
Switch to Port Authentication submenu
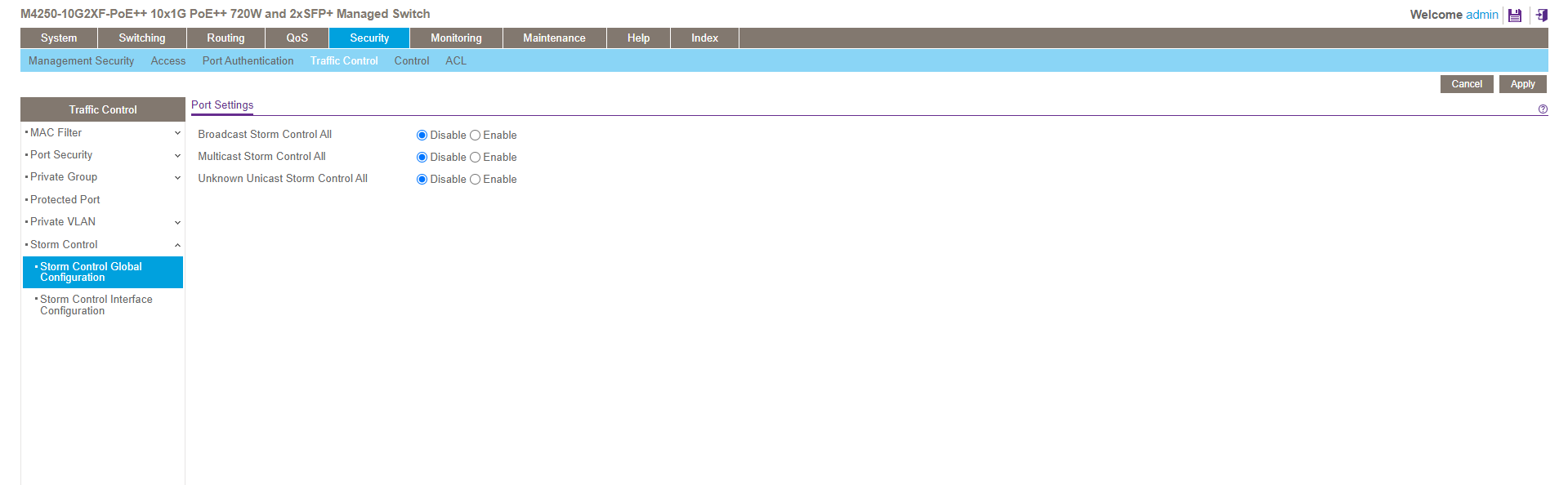(x=248, y=61)
